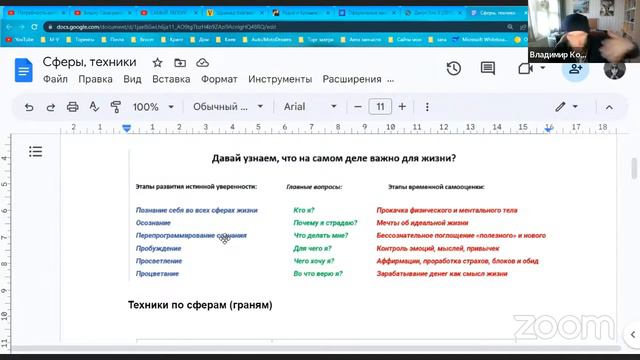Image resolution: width=640 pixels, height=360 pixels.
Task: Expand hidden menus via ellipsis
Action: (391, 80)
